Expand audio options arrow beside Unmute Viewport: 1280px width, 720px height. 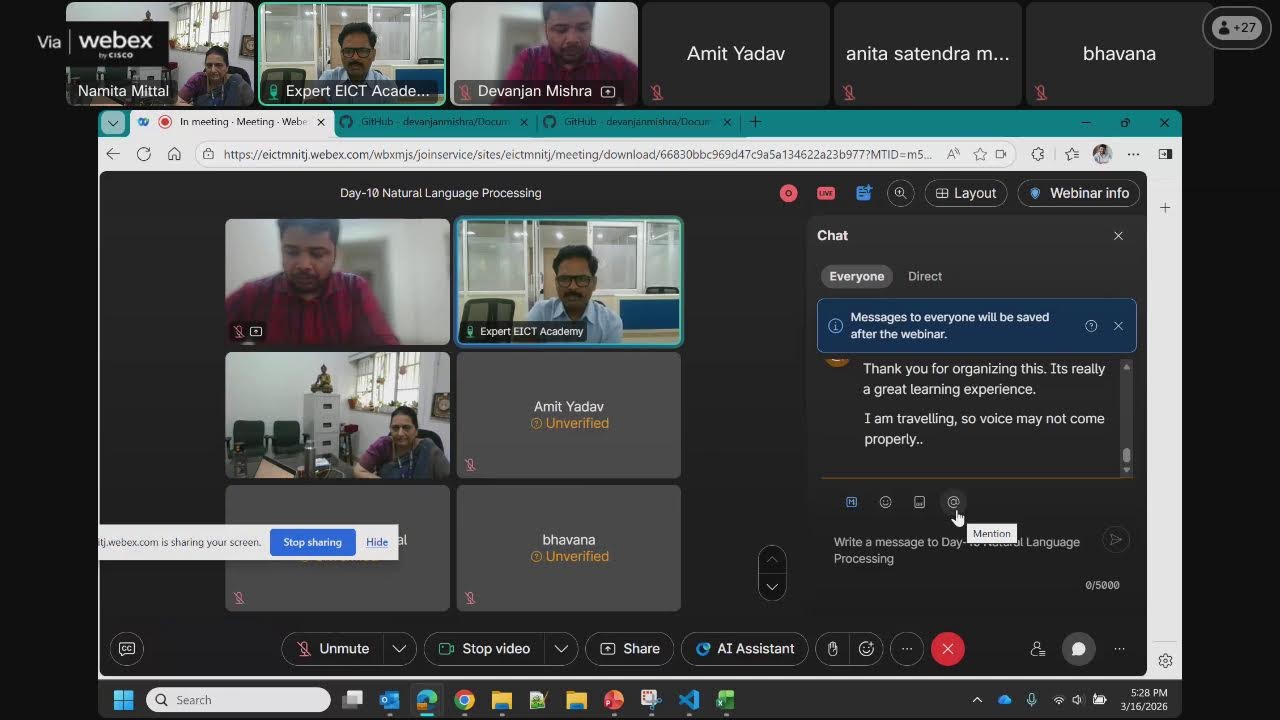click(x=399, y=649)
